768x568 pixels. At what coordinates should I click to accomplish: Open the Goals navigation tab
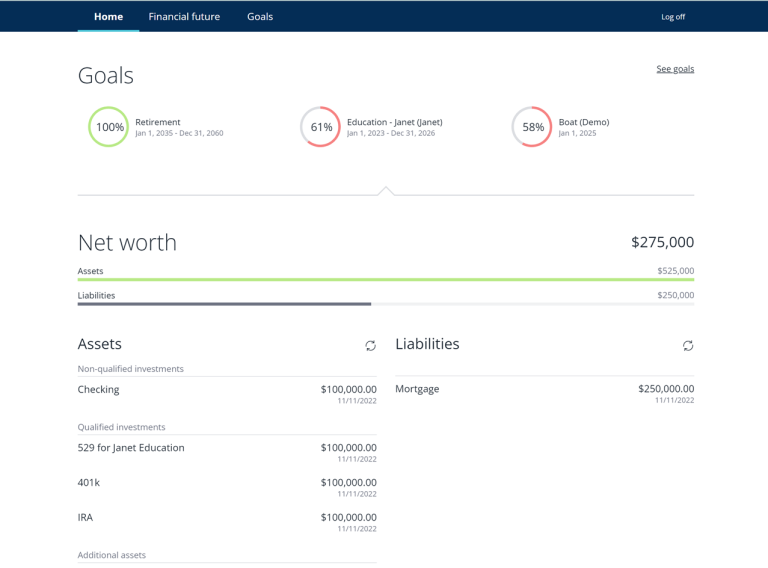click(x=260, y=16)
